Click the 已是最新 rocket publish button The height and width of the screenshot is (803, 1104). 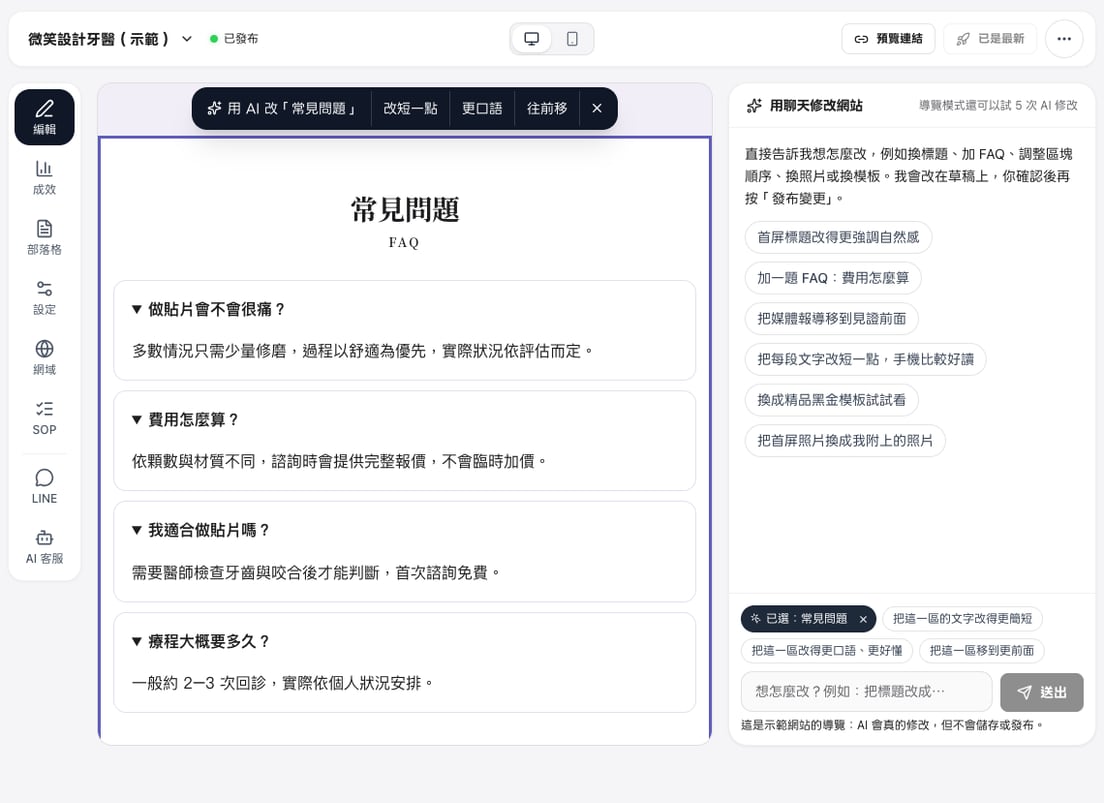[990, 39]
